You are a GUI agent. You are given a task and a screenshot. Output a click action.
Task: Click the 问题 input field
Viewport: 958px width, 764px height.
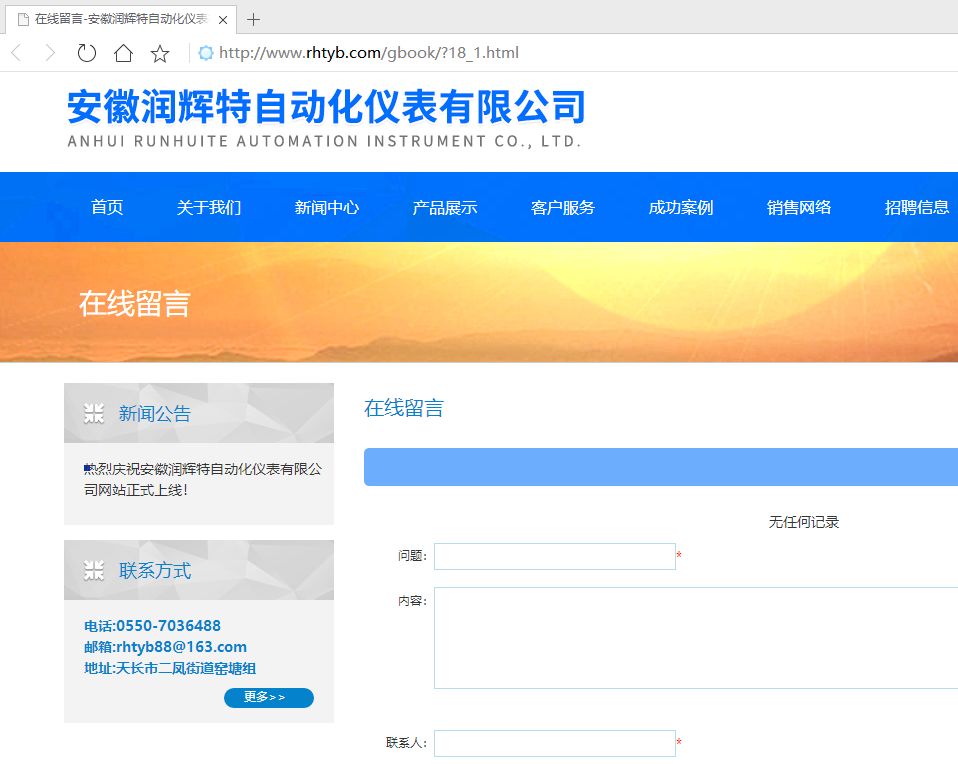[555, 556]
